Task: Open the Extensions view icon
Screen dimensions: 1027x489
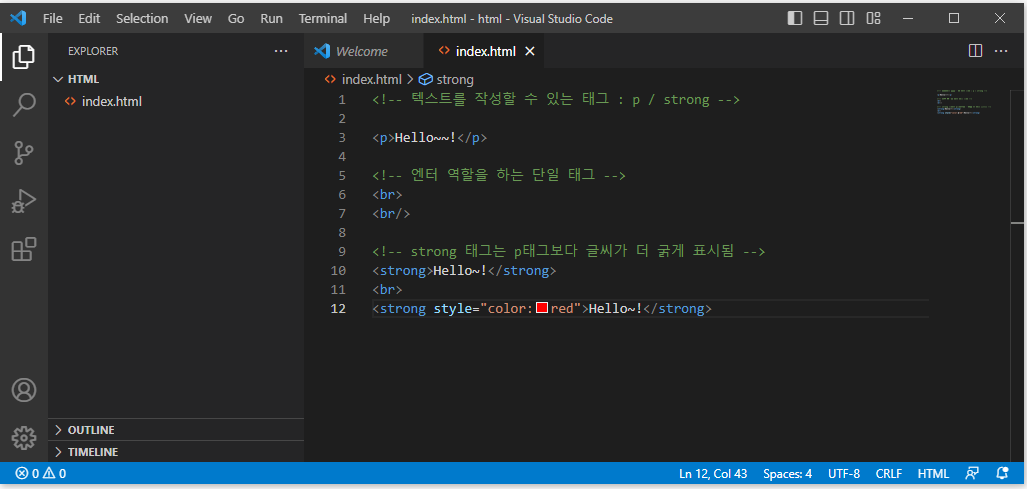Action: (x=24, y=249)
